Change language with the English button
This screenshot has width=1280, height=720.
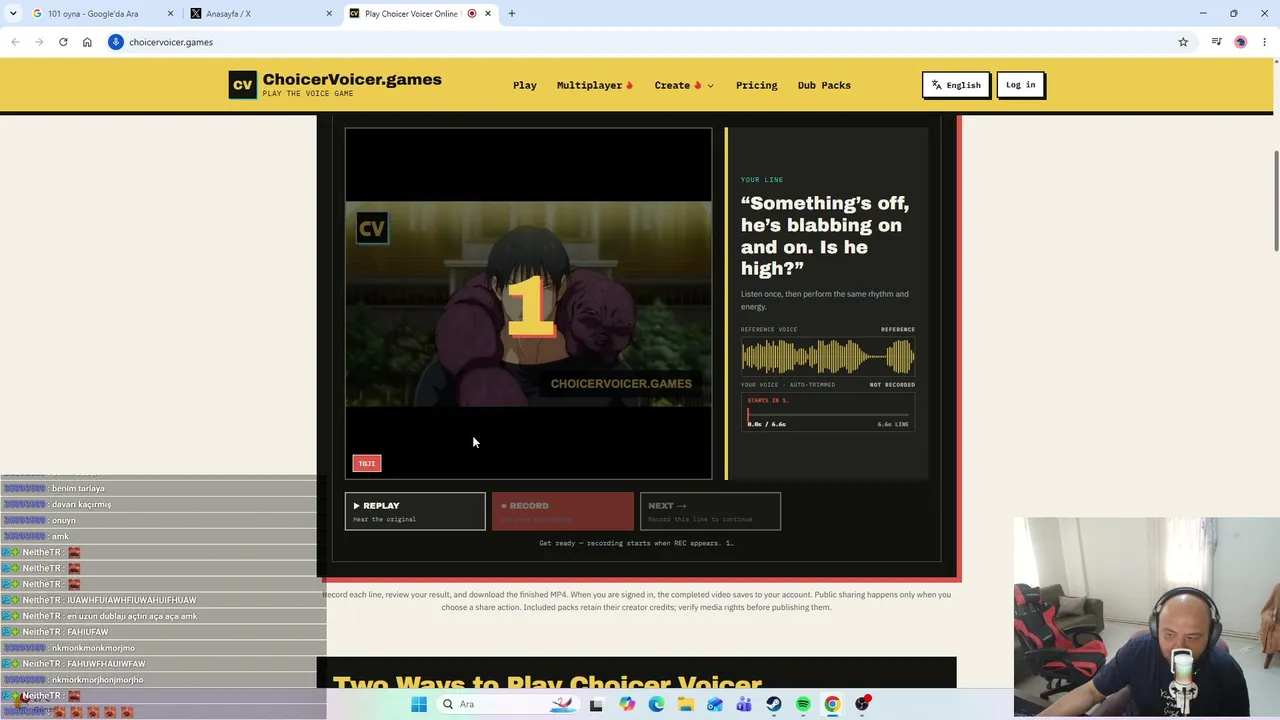click(956, 85)
